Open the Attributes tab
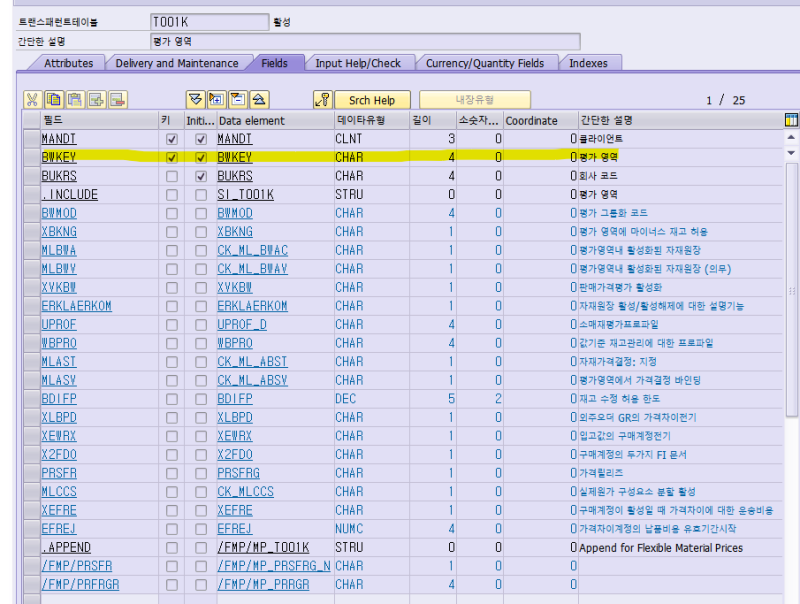This screenshot has width=800, height=604. click(68, 62)
